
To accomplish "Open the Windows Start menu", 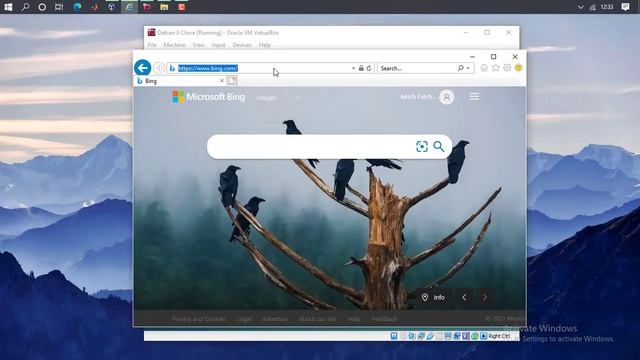I will [x=8, y=7].
